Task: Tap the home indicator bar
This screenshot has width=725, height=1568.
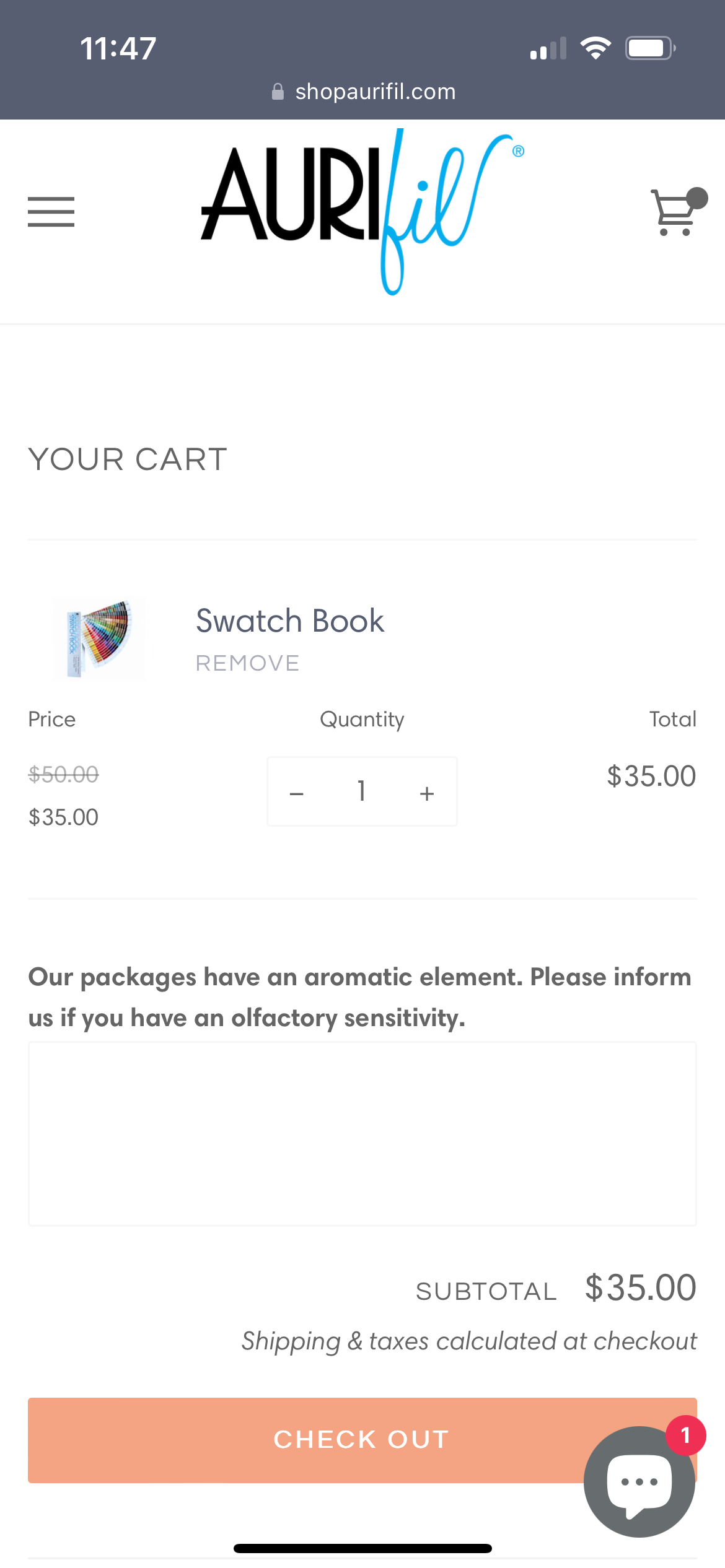Action: click(362, 1548)
